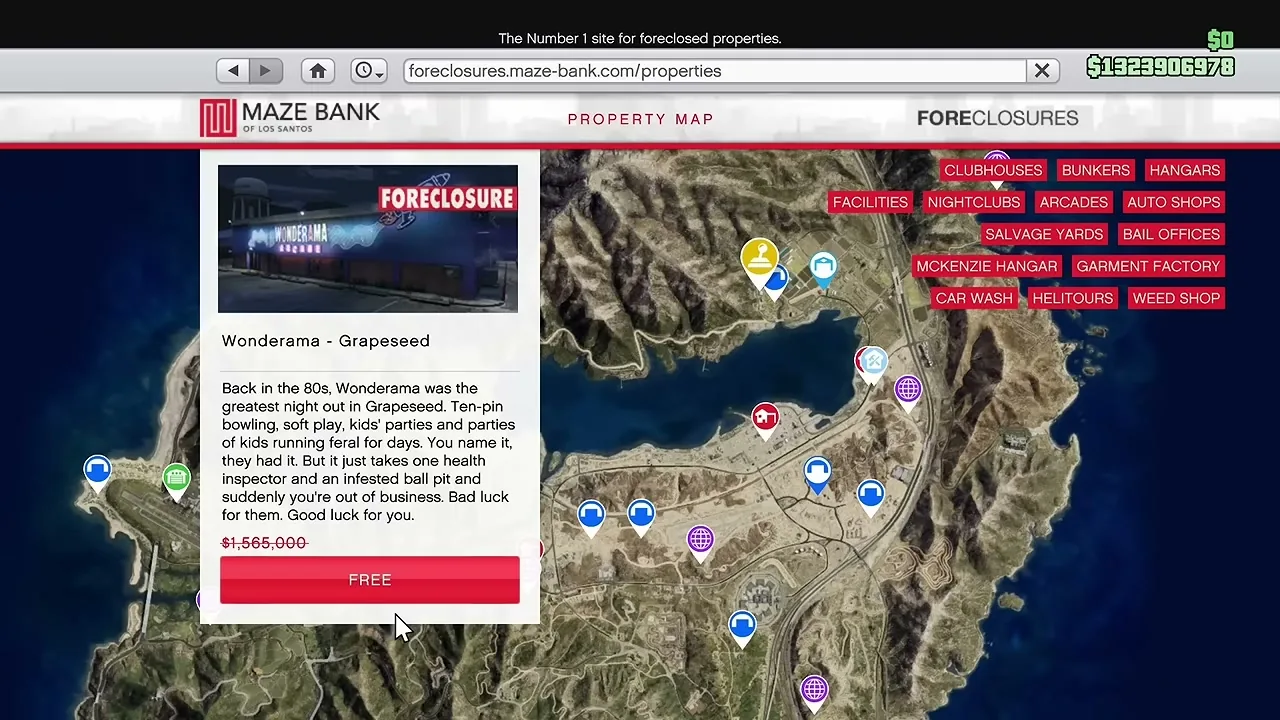Close the browser with the X button

click(x=1042, y=71)
